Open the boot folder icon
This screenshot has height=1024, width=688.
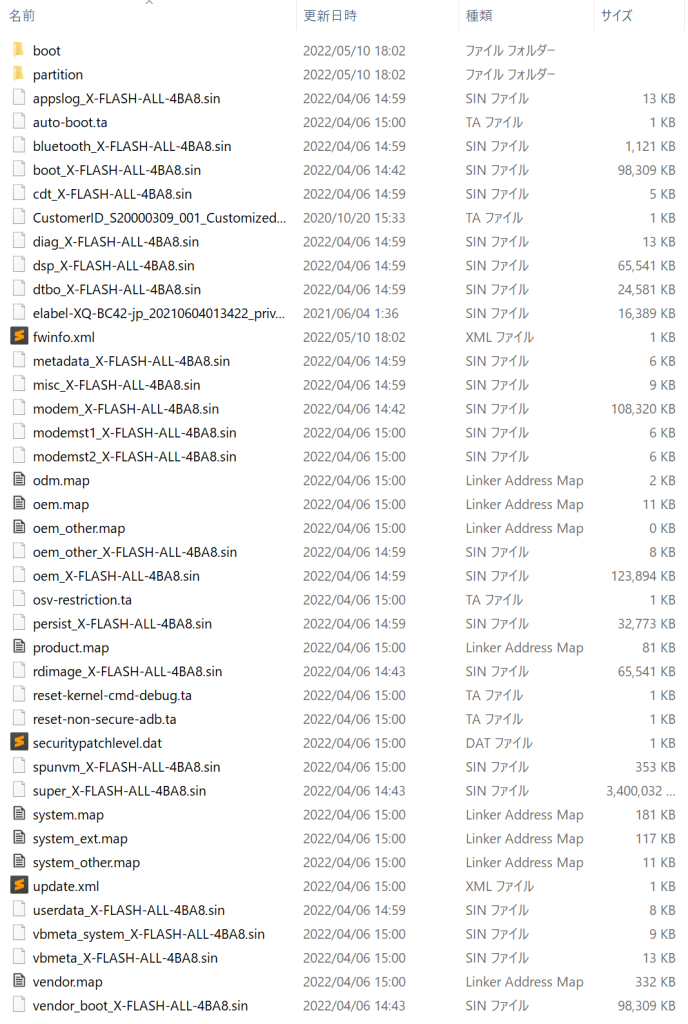(18, 50)
